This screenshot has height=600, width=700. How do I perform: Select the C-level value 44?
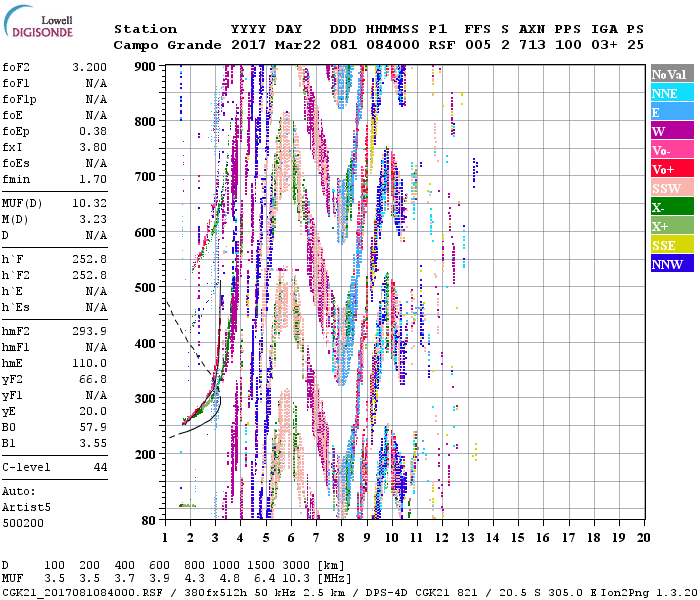click(99, 466)
